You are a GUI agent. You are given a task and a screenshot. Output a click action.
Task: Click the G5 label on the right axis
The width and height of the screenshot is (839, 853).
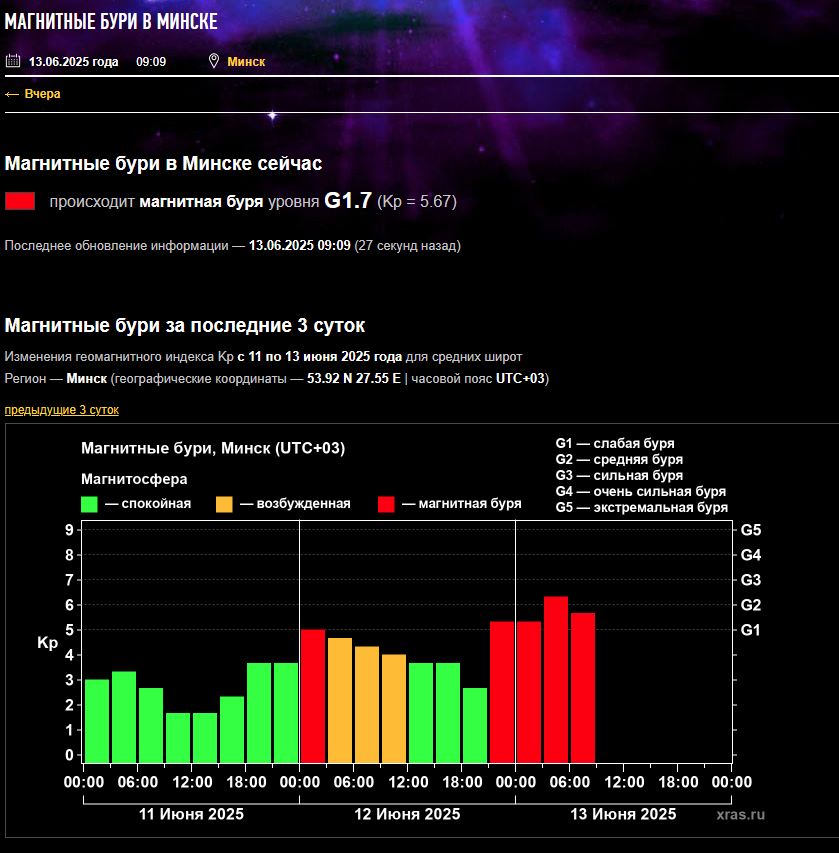click(x=751, y=530)
